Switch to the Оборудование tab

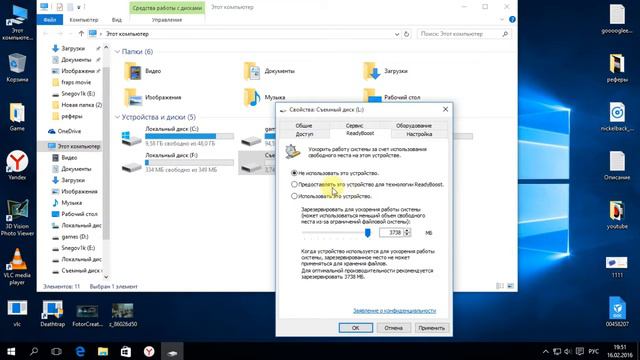413,126
